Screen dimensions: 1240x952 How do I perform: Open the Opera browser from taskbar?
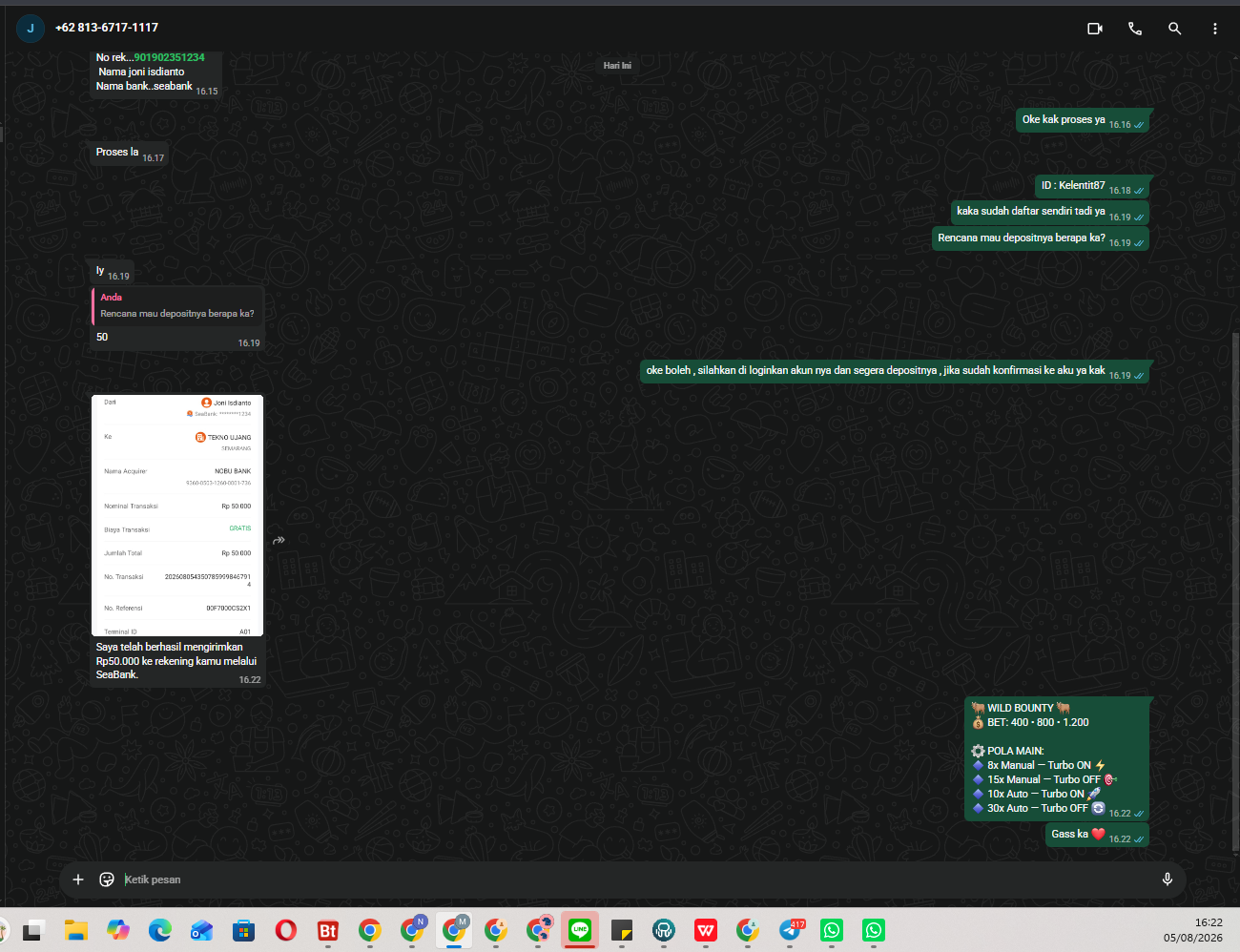click(285, 930)
